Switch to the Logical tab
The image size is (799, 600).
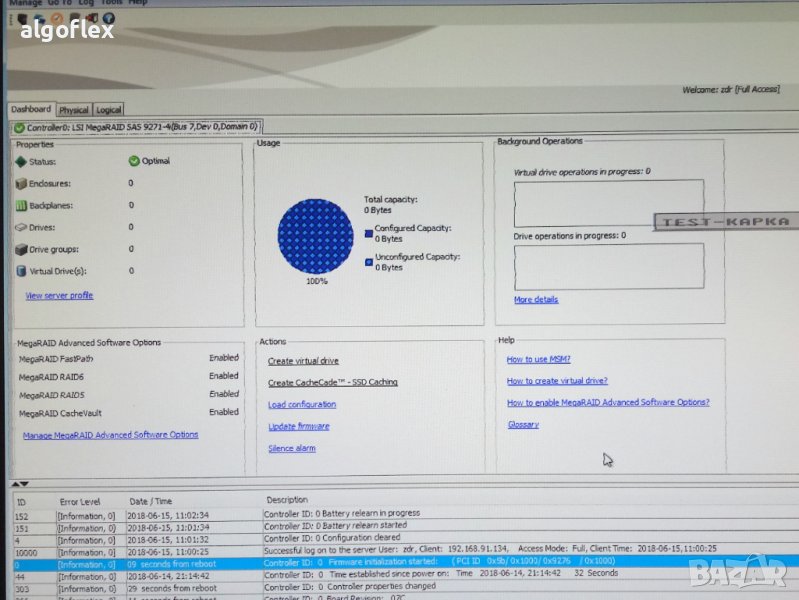point(109,110)
